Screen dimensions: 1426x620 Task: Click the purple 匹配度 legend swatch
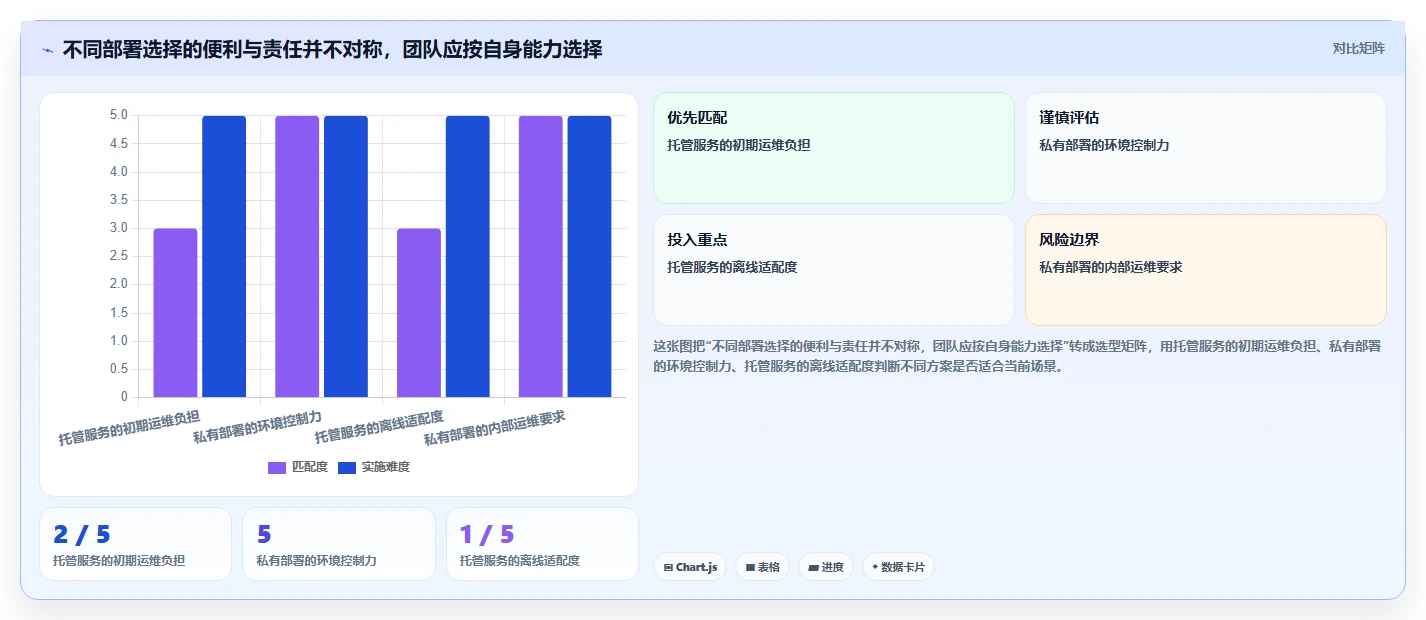tap(277, 467)
